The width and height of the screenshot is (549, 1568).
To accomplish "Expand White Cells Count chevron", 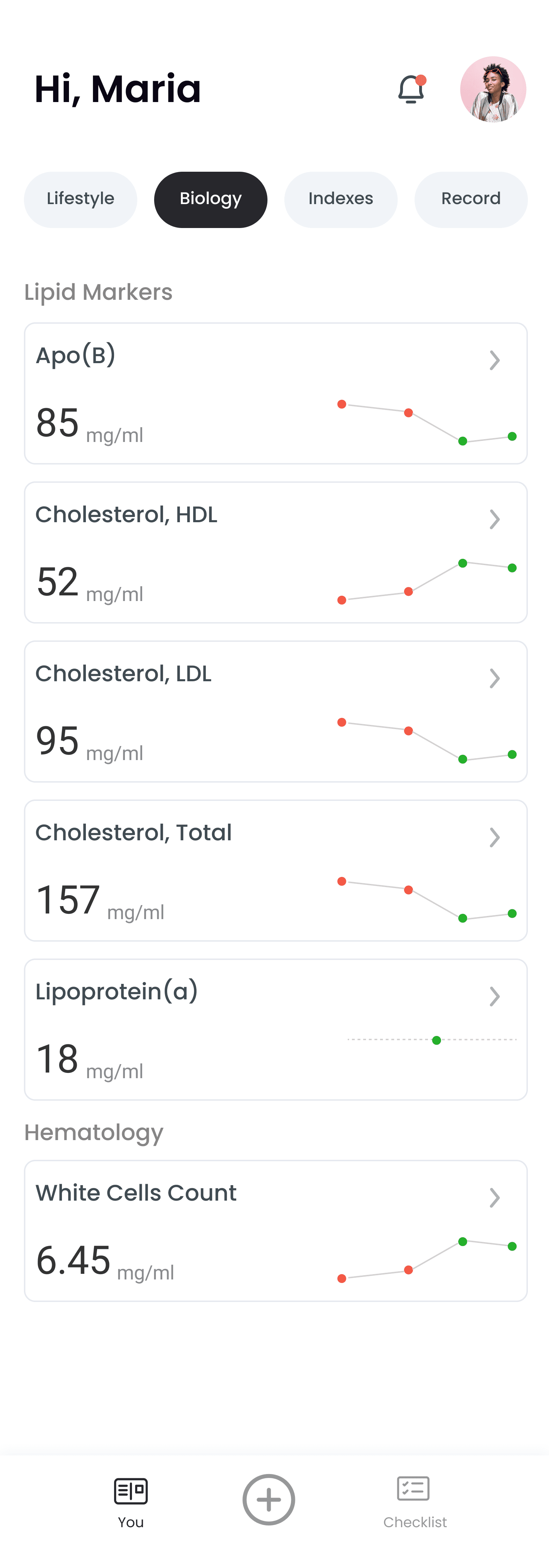I will [x=495, y=1198].
